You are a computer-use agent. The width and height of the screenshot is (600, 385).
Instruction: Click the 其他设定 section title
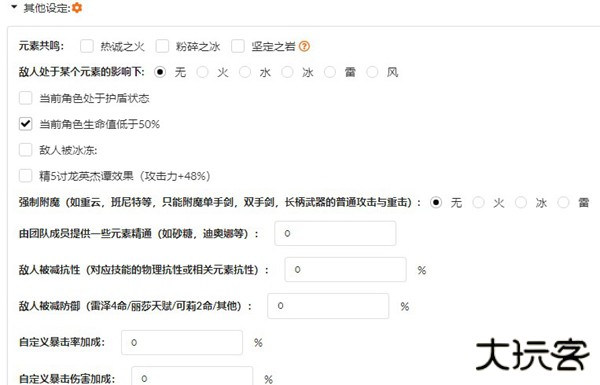click(47, 8)
